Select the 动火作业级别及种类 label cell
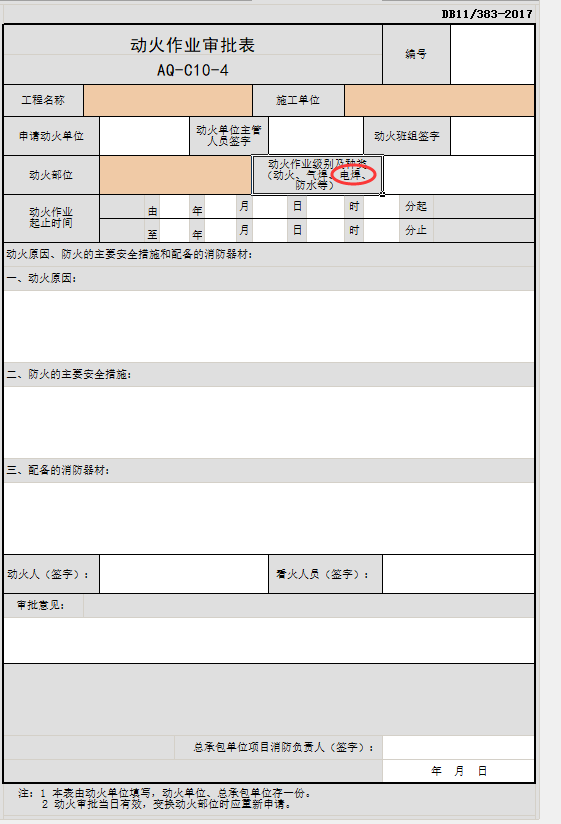The width and height of the screenshot is (561, 824). [x=317, y=175]
